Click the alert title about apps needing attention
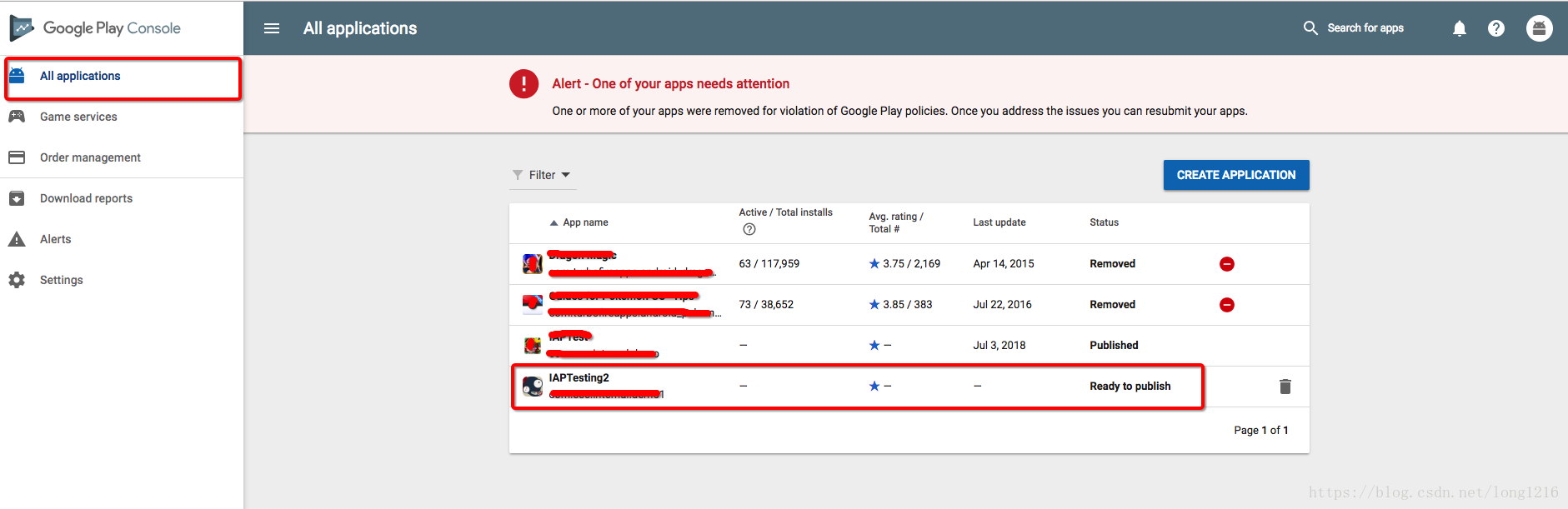1568x509 pixels. [x=670, y=84]
